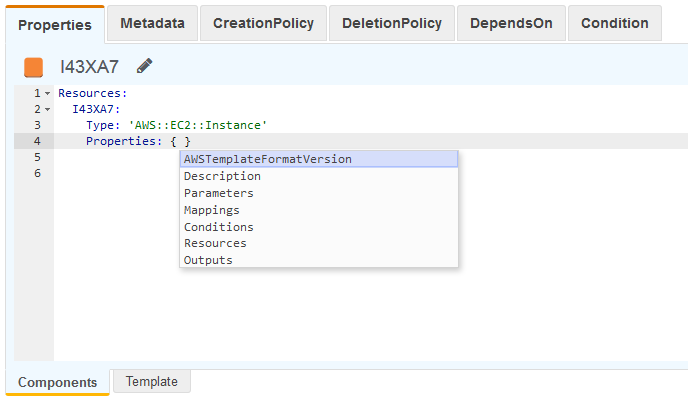Open the CreationPolicy tab
This screenshot has width=688, height=407.
point(262,23)
